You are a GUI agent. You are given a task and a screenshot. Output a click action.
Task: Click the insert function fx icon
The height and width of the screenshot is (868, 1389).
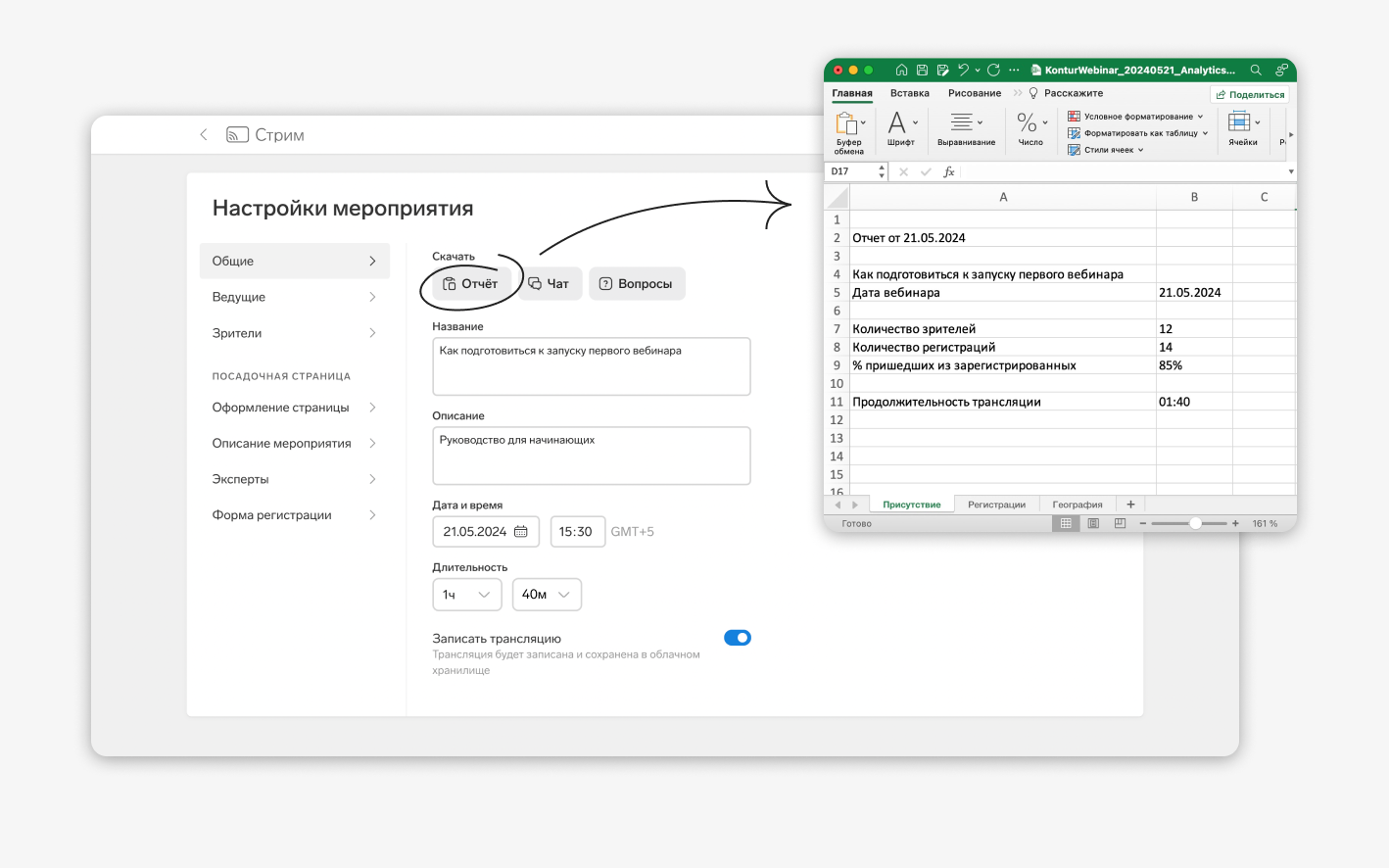click(948, 171)
